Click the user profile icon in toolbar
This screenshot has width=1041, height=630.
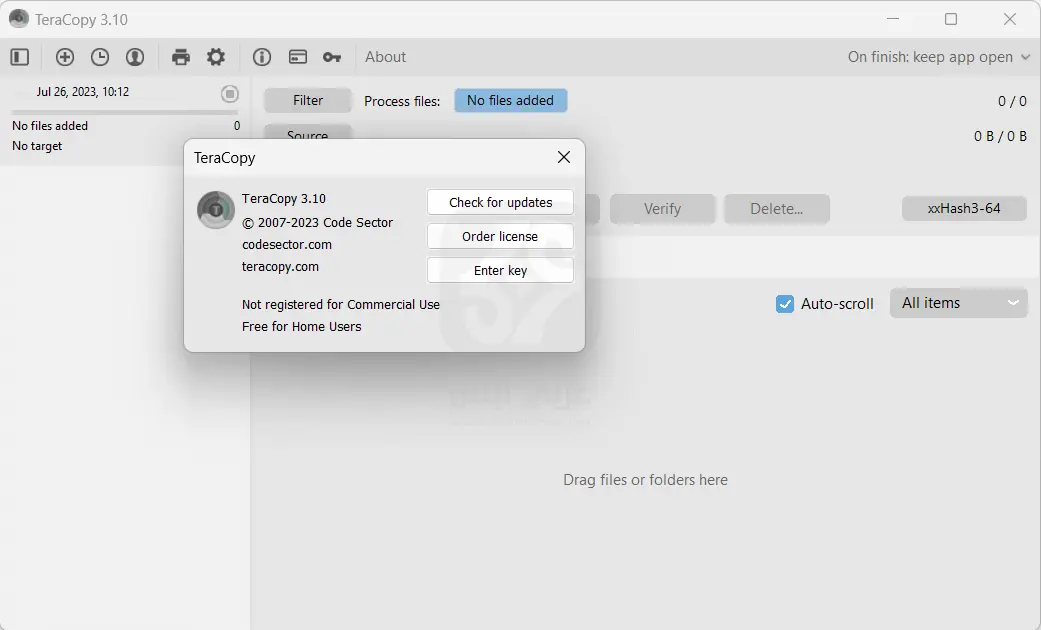point(135,57)
